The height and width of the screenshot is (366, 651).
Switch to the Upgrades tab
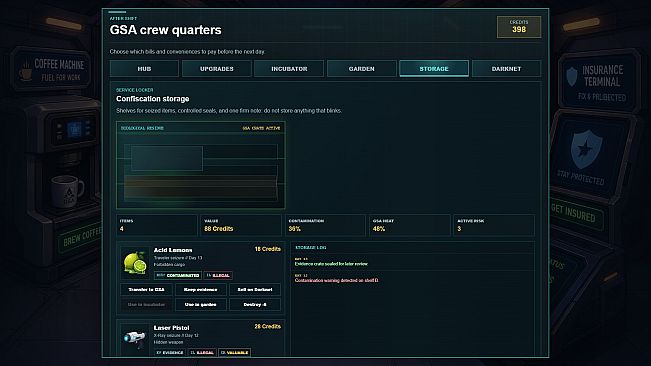tap(217, 69)
